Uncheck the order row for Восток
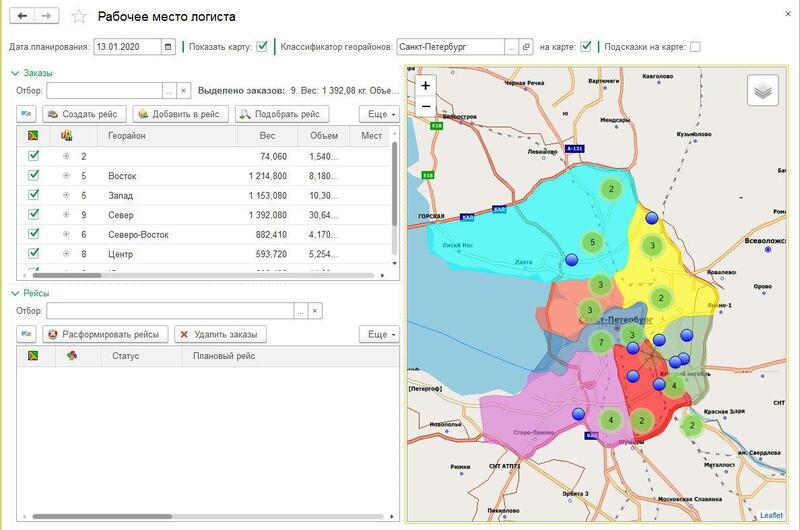Image resolution: width=800 pixels, height=530 pixels. click(x=34, y=176)
